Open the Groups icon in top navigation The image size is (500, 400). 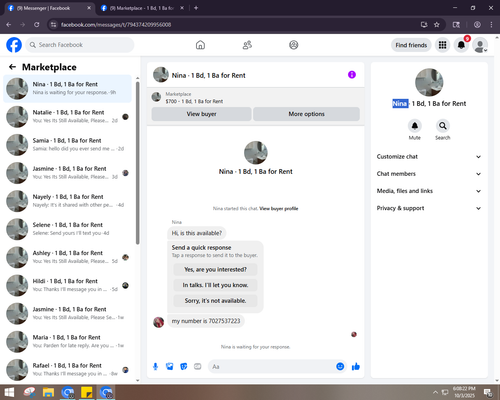(x=294, y=45)
